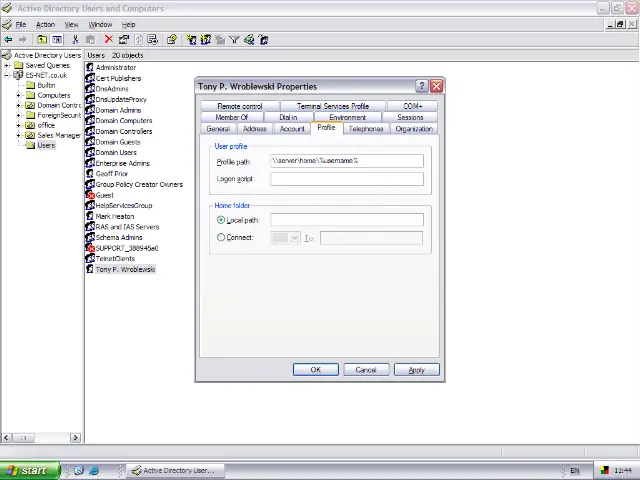Click the red X Delete icon
This screenshot has width=640, height=480.
coord(109,39)
